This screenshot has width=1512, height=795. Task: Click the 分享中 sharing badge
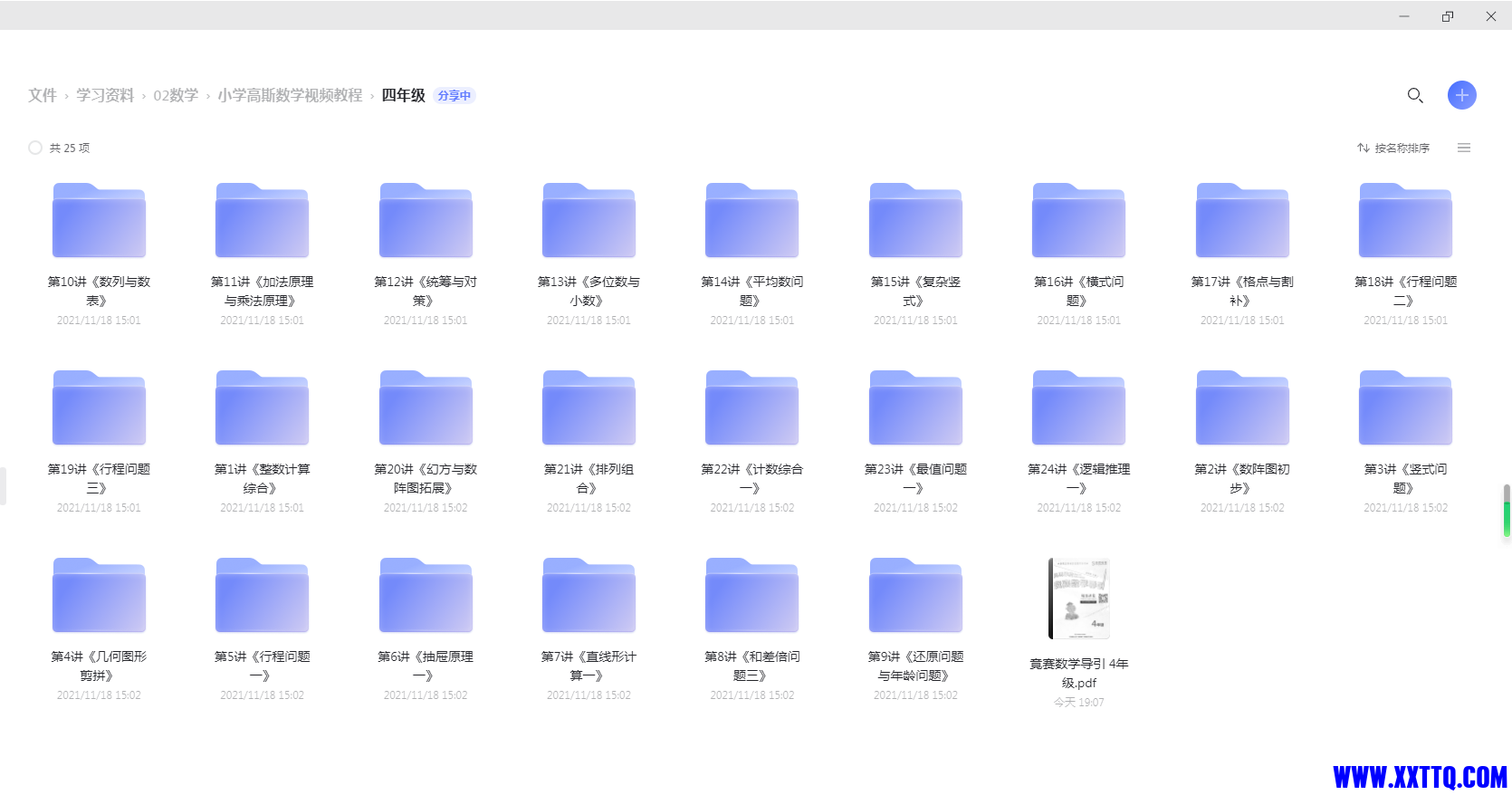(455, 95)
